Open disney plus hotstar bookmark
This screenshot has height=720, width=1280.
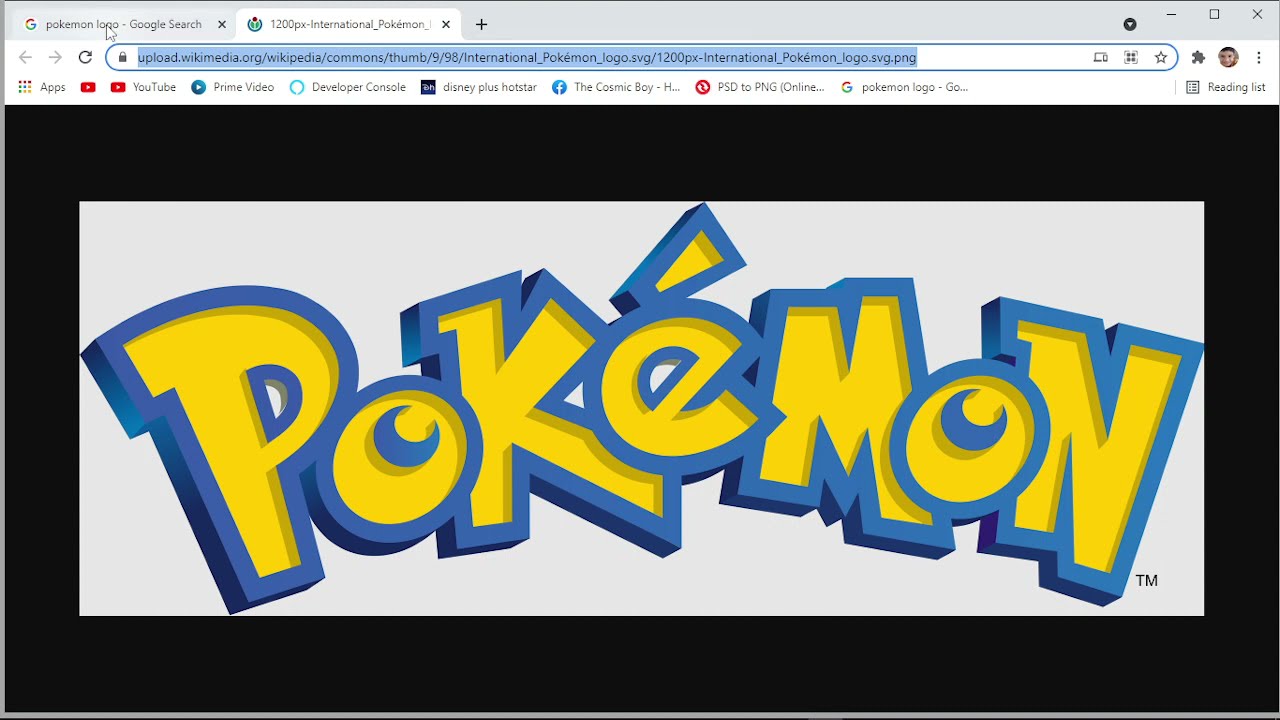tap(479, 87)
